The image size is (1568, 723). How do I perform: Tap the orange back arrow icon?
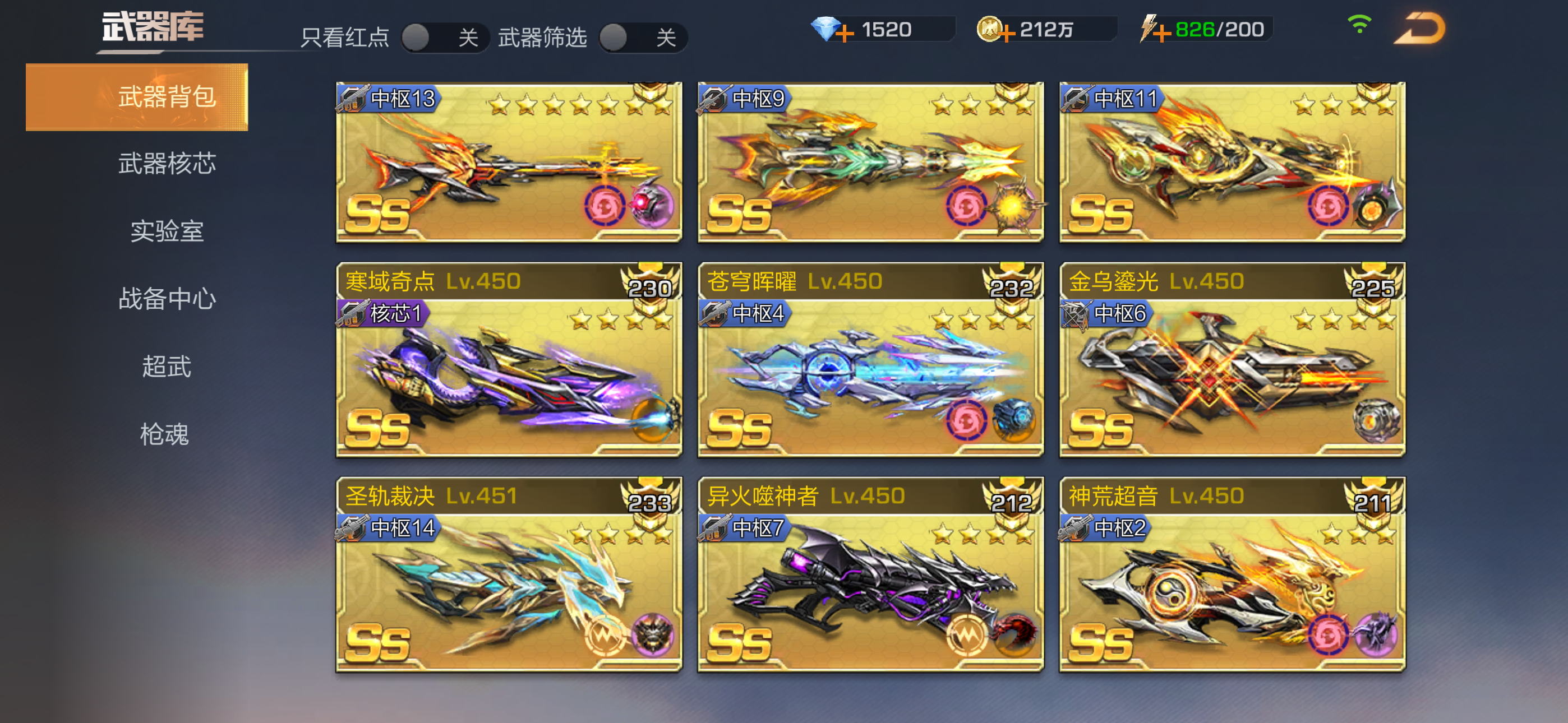click(1418, 29)
